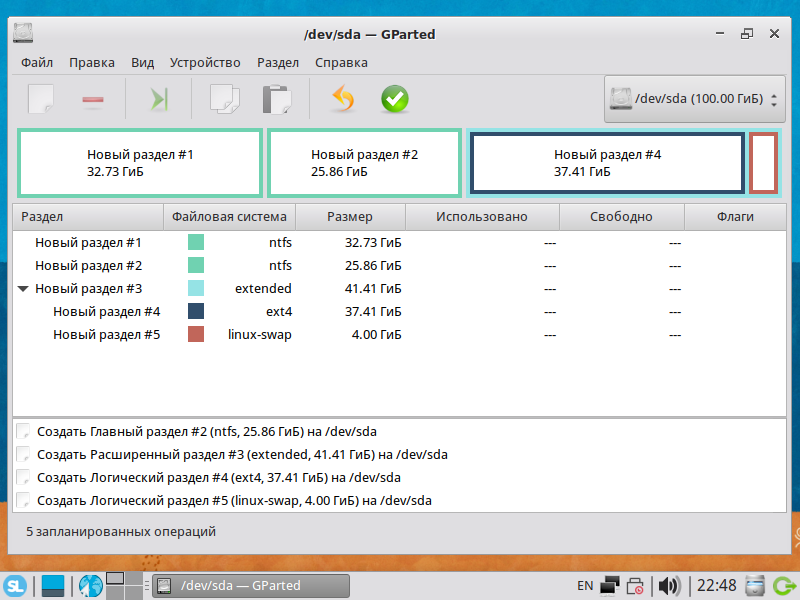Open the Правка menu

click(92, 63)
